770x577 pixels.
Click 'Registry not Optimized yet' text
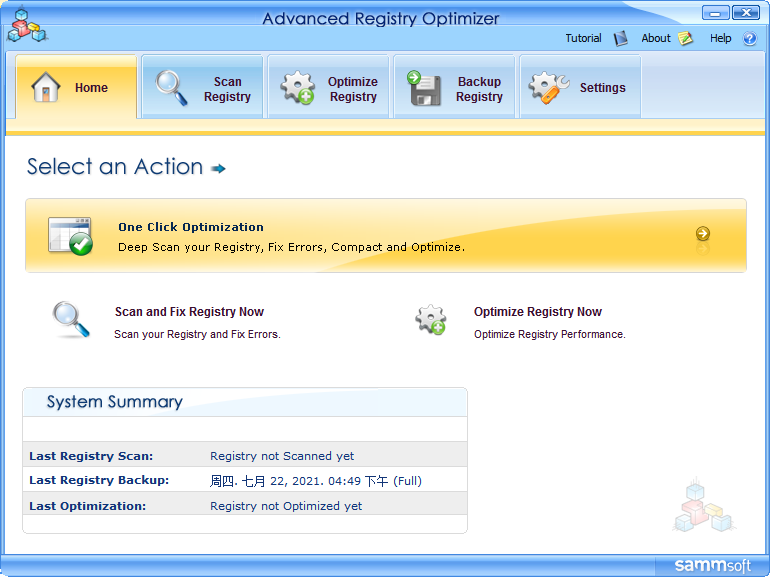tap(286, 506)
